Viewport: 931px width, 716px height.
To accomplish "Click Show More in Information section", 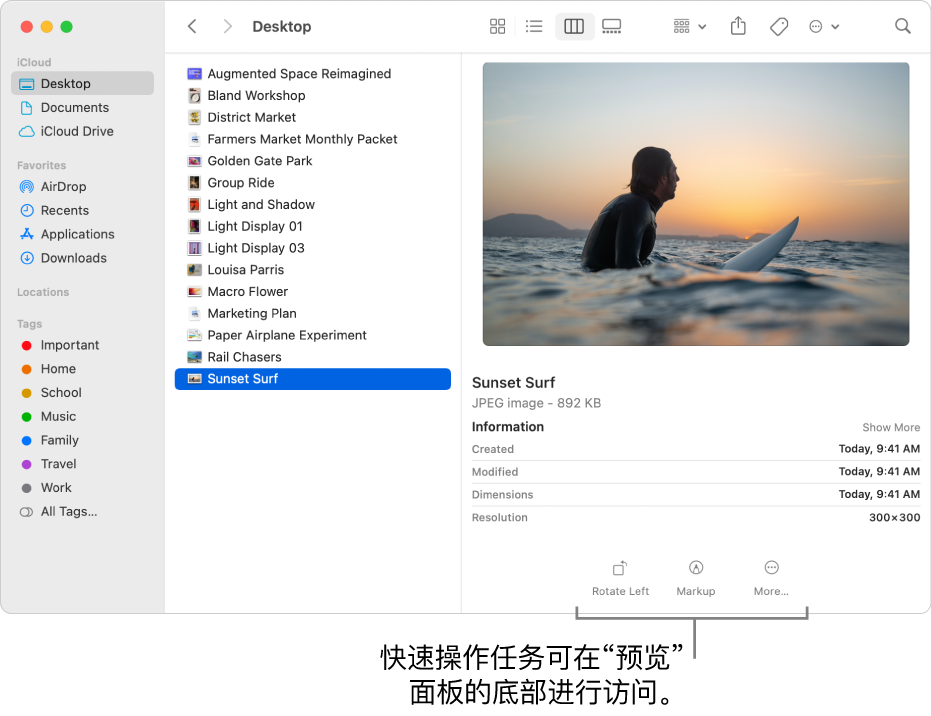I will coord(891,427).
